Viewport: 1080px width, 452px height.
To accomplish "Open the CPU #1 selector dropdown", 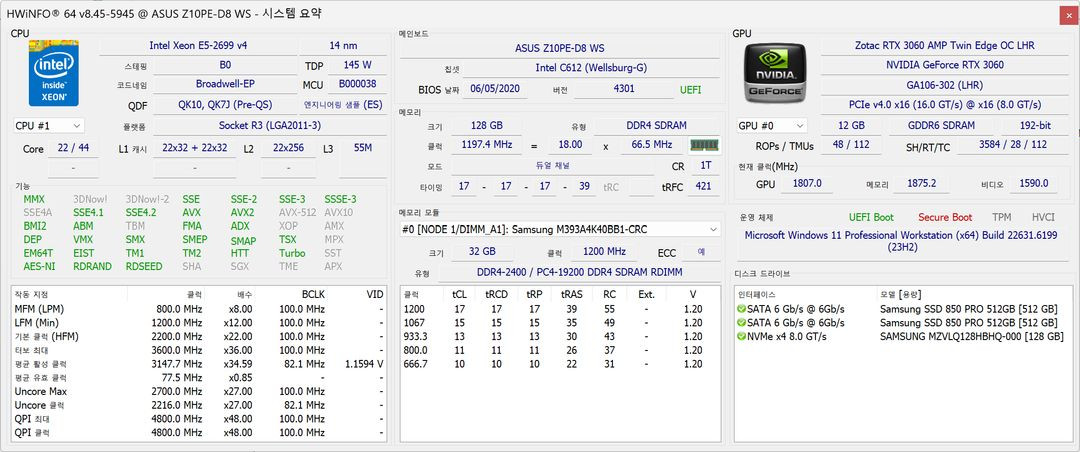I will click(49, 125).
